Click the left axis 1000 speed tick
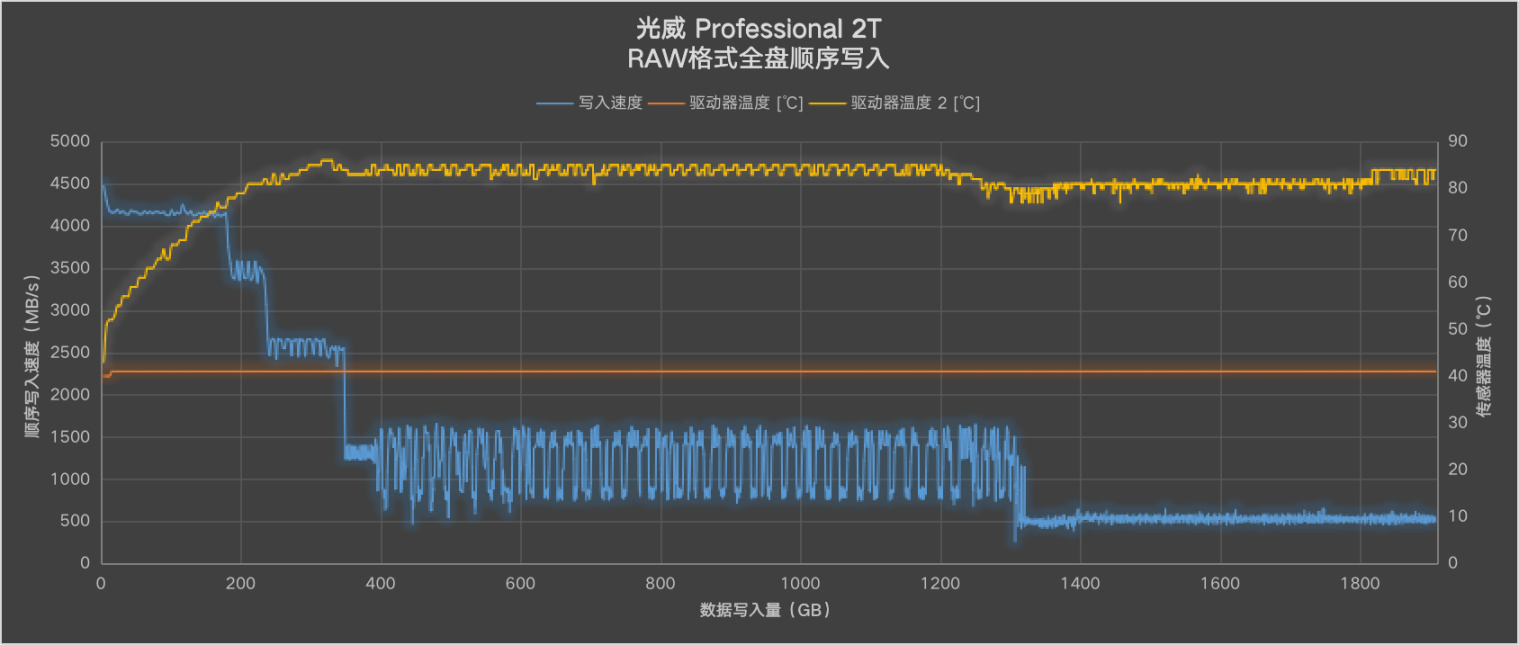Screen dimensions: 1519x645 click(x=69, y=479)
